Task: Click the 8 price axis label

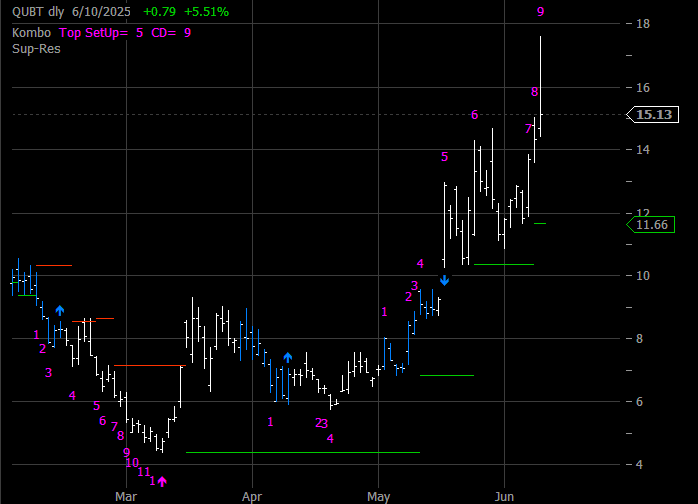Action: tap(639, 339)
